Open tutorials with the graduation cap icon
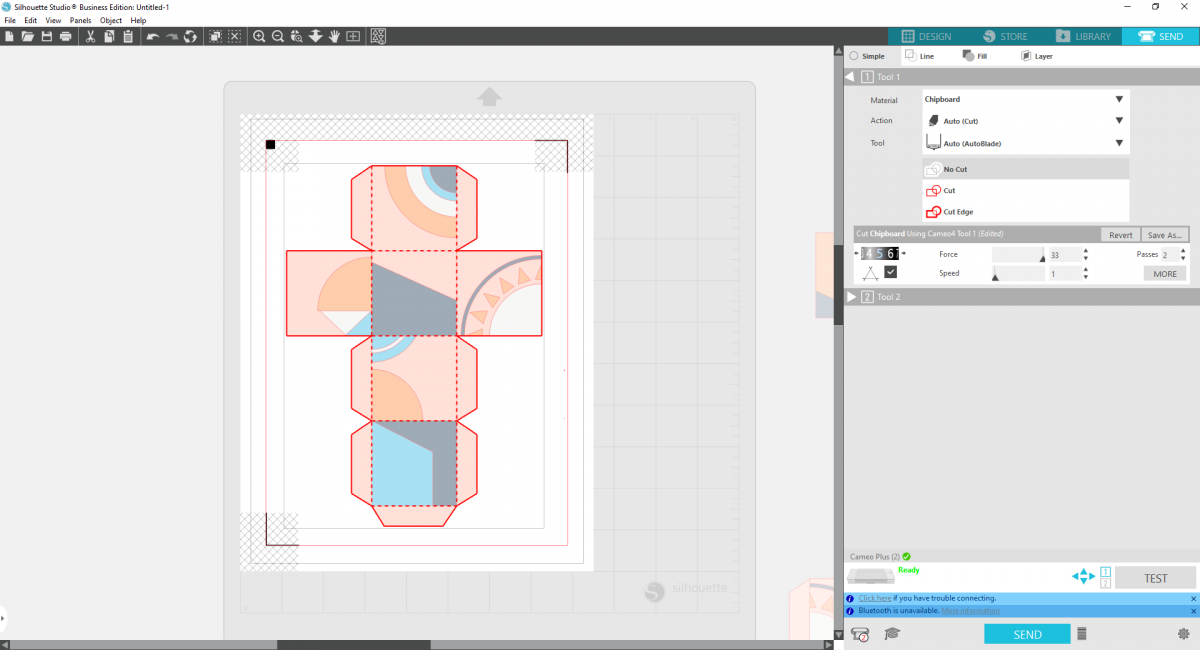1200x650 pixels. (x=892, y=633)
